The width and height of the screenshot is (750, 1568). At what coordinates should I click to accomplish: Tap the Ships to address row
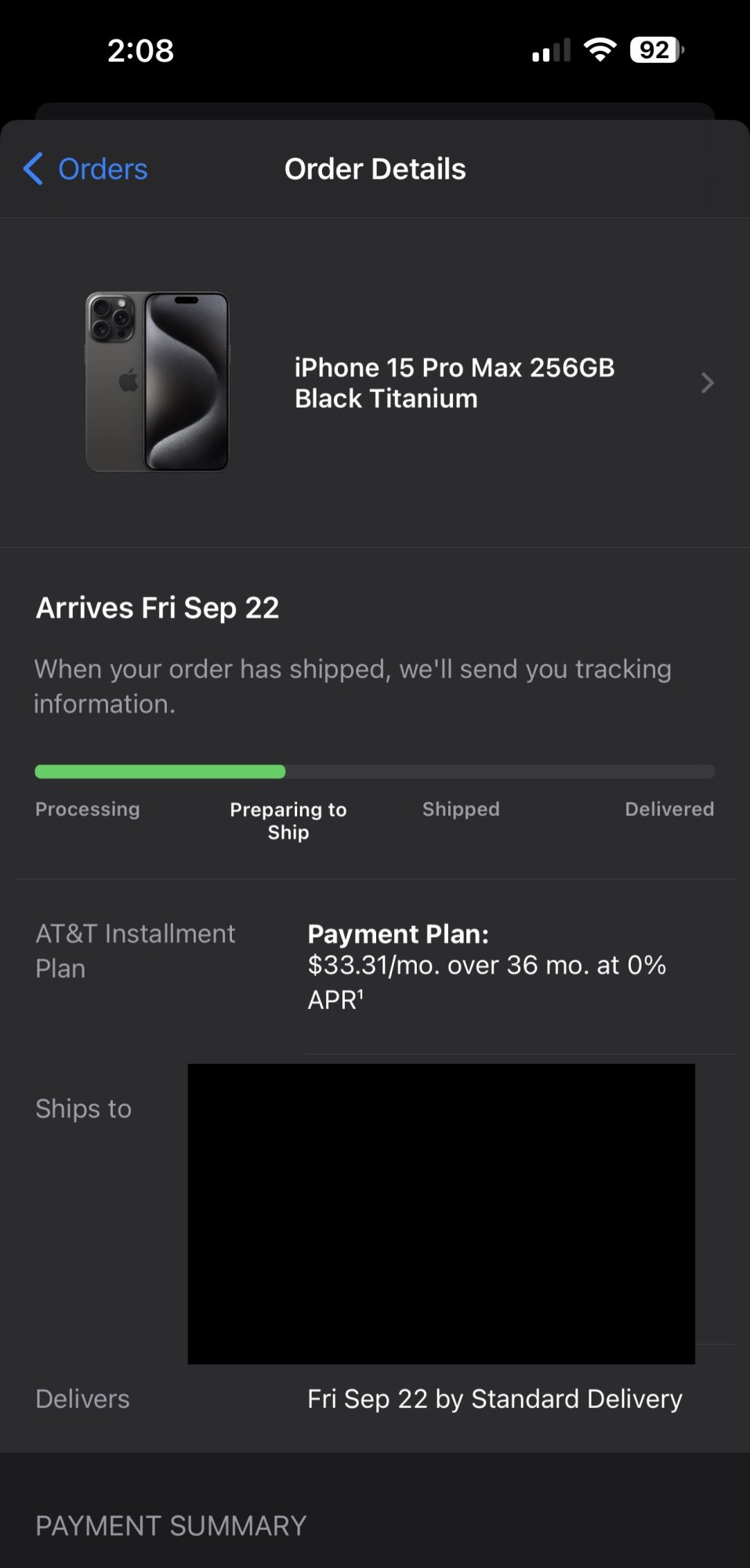(83, 1109)
